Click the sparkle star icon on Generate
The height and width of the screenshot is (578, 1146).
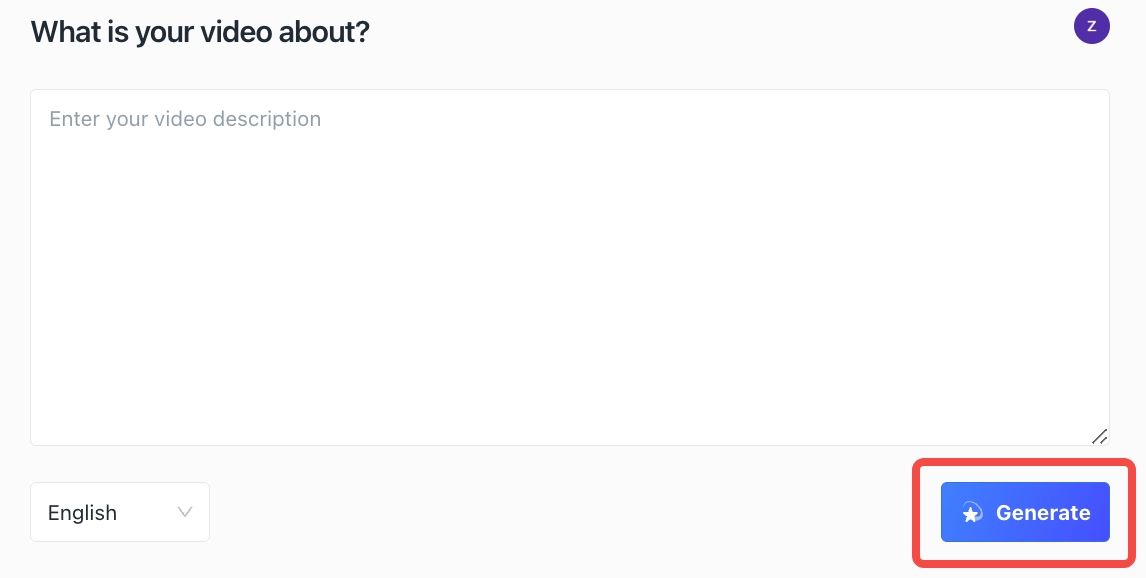pyautogui.click(x=972, y=513)
